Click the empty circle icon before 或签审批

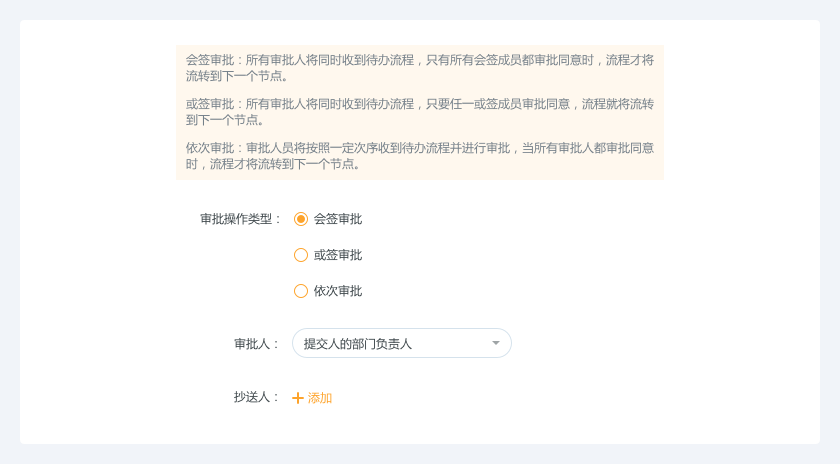pos(301,255)
